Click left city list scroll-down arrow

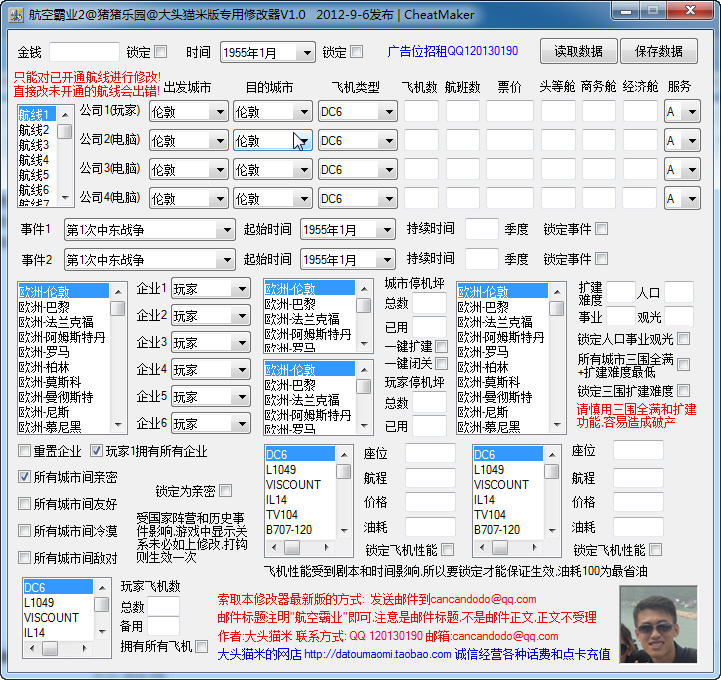tap(118, 424)
